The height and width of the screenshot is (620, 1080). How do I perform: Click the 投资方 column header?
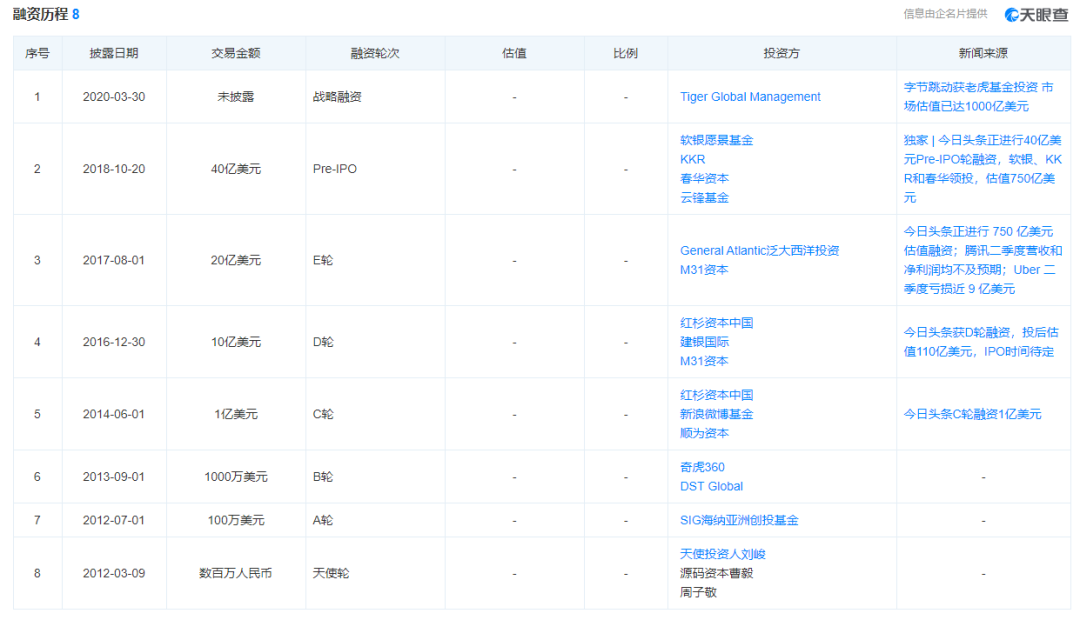point(781,54)
